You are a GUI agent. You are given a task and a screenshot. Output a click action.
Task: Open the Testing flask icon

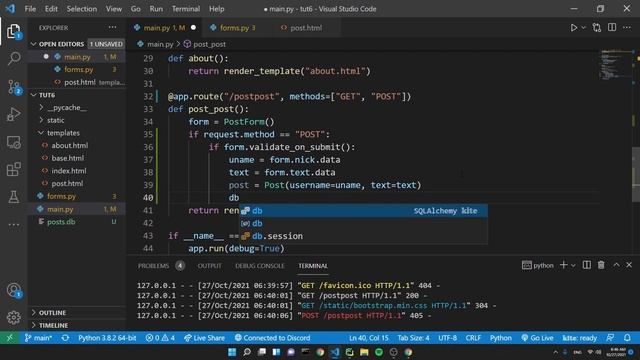point(13,197)
